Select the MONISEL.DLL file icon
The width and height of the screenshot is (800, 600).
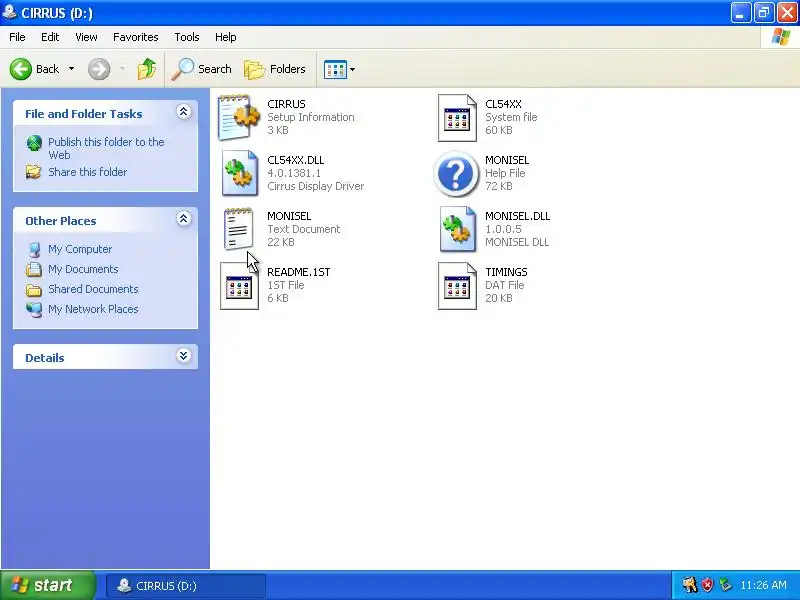tap(457, 229)
